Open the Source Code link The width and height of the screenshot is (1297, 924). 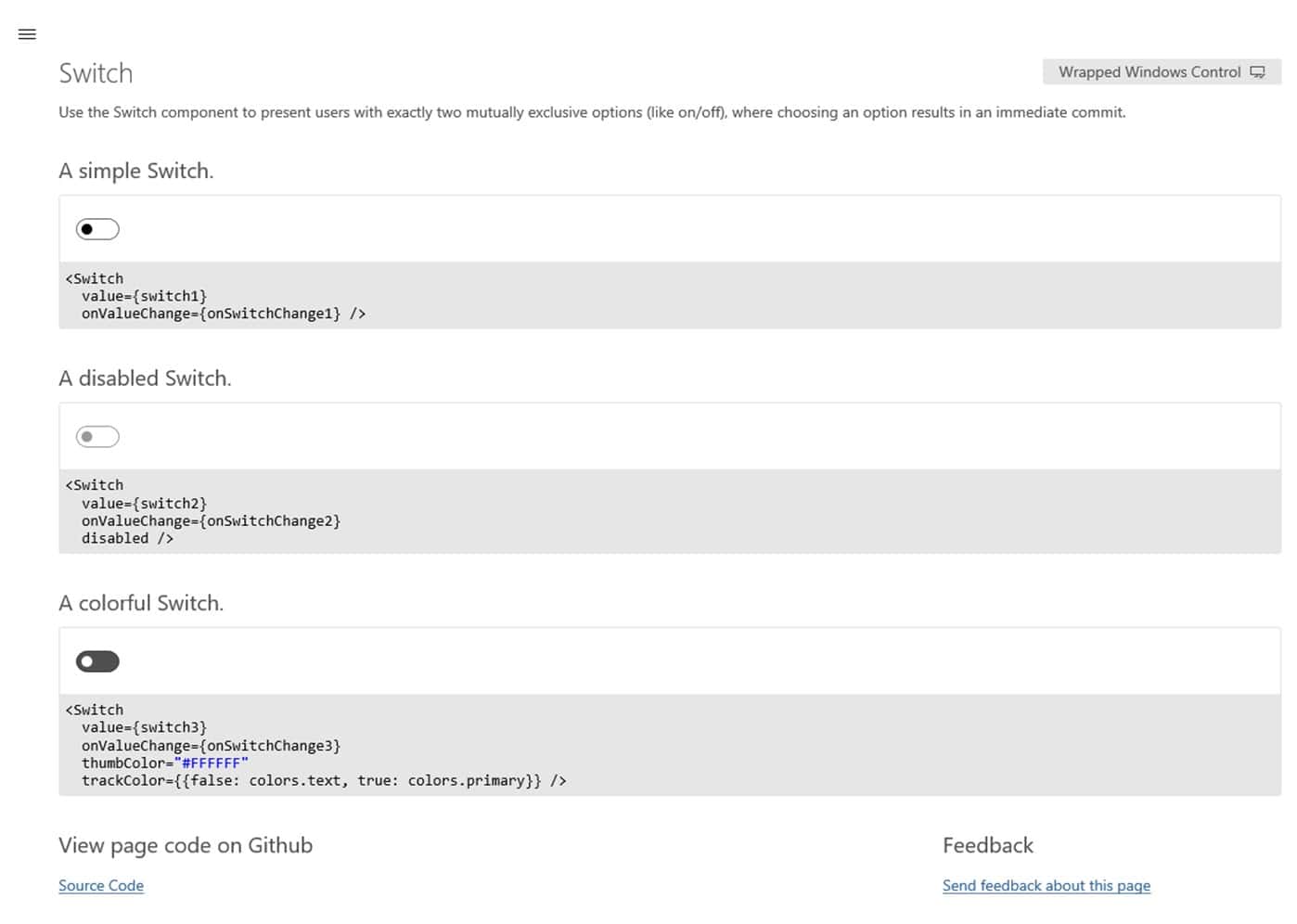tap(101, 886)
